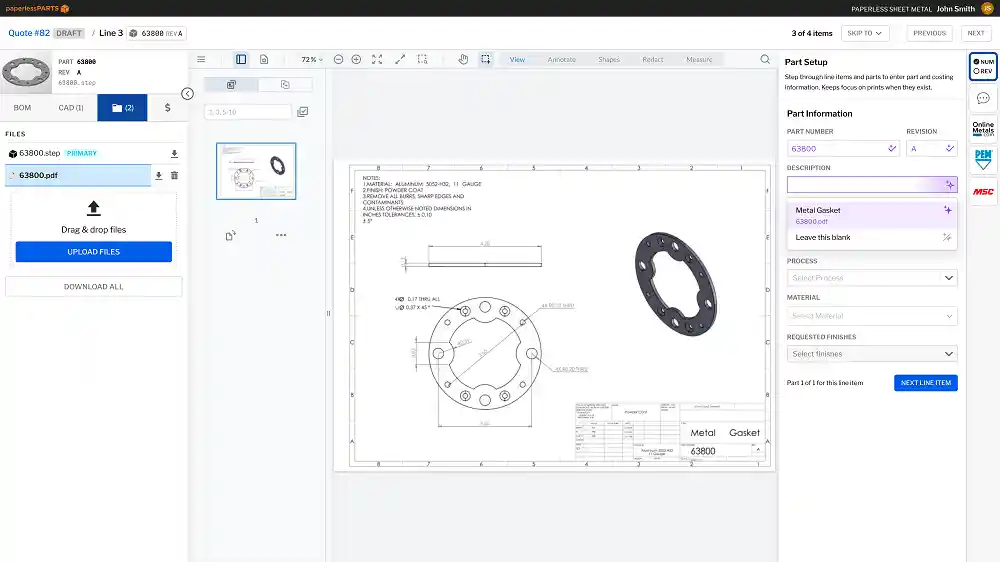The width and height of the screenshot is (1000, 562).
Task: Select the pan hand tool
Action: (463, 60)
